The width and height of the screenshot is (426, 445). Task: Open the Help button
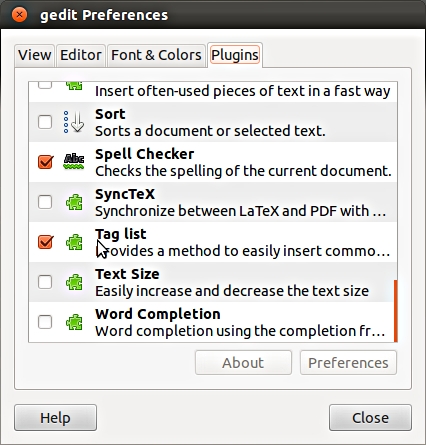[55, 418]
